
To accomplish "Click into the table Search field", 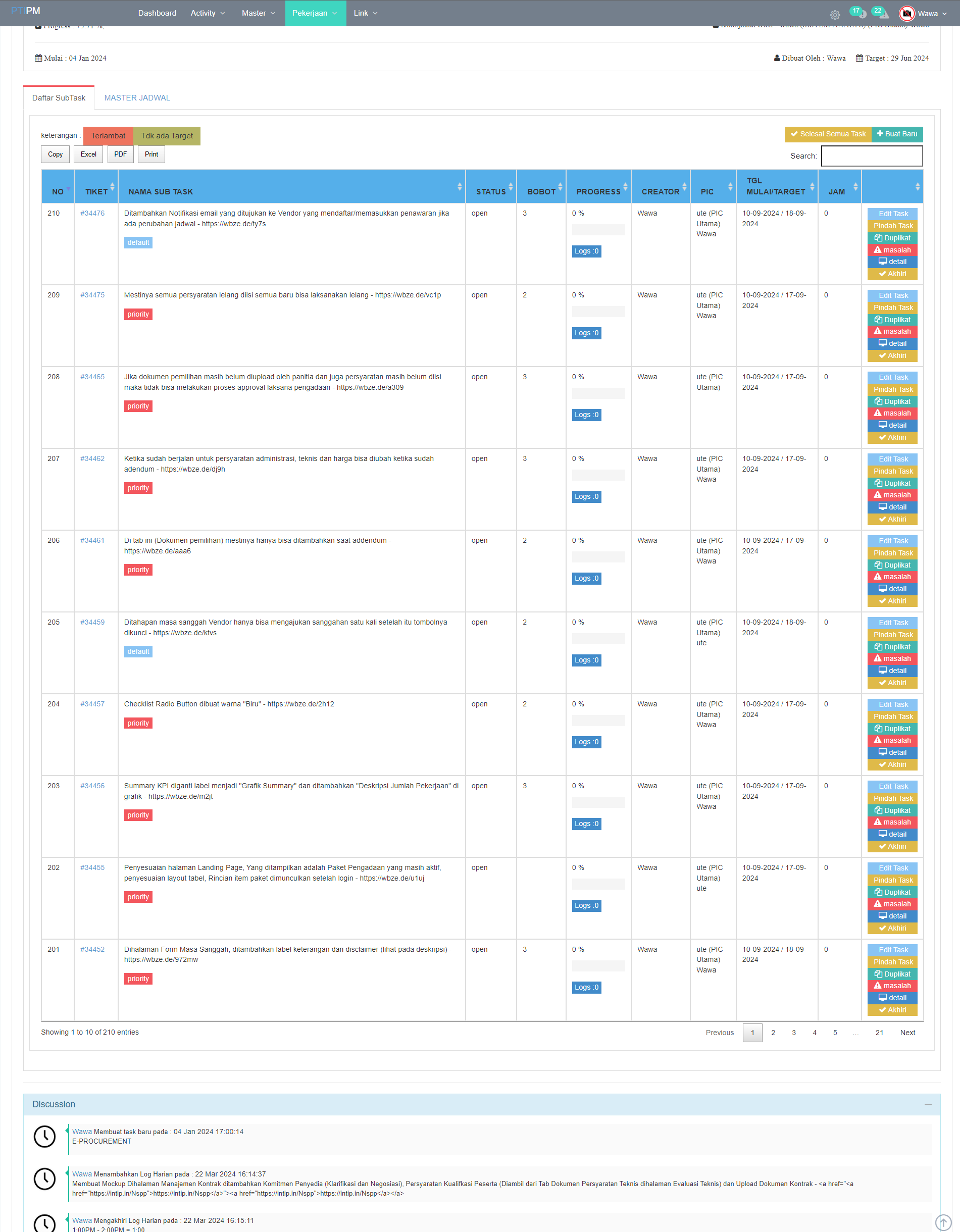I will (x=872, y=156).
